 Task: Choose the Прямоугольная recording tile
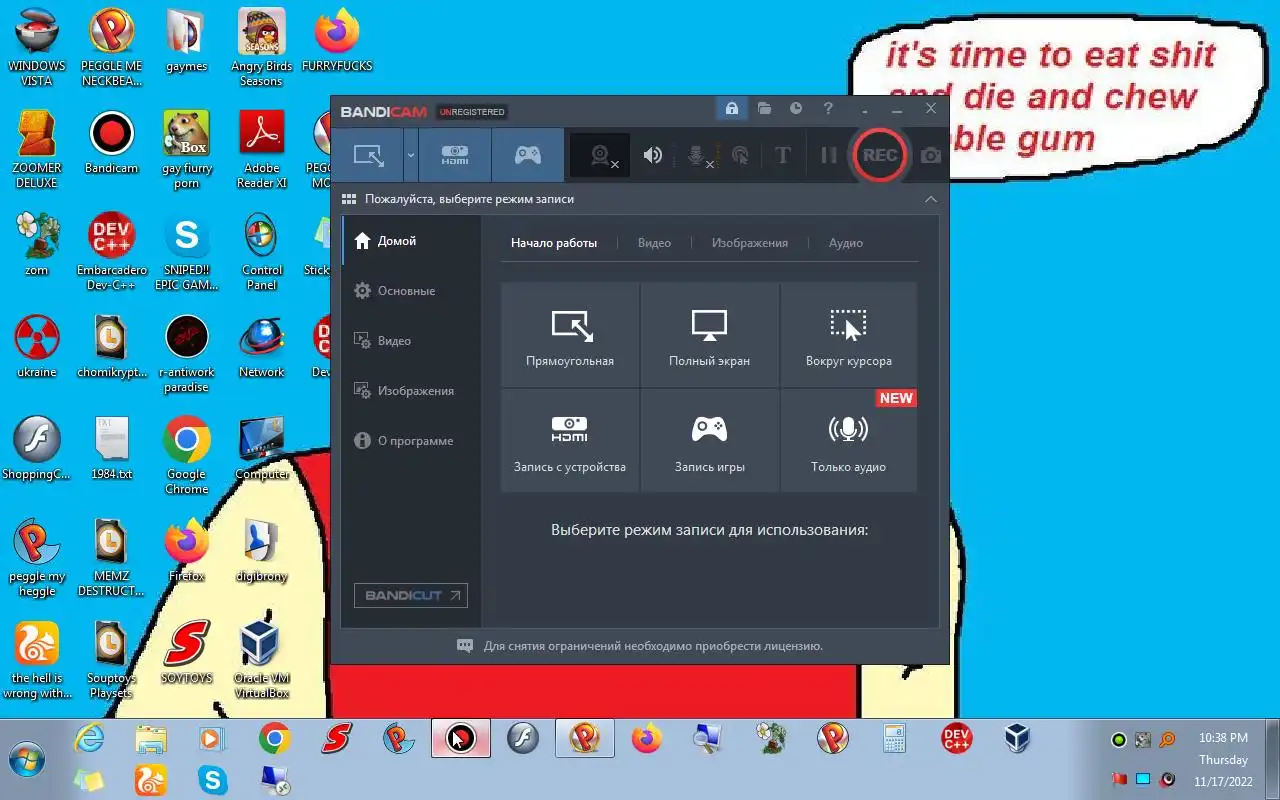point(570,335)
